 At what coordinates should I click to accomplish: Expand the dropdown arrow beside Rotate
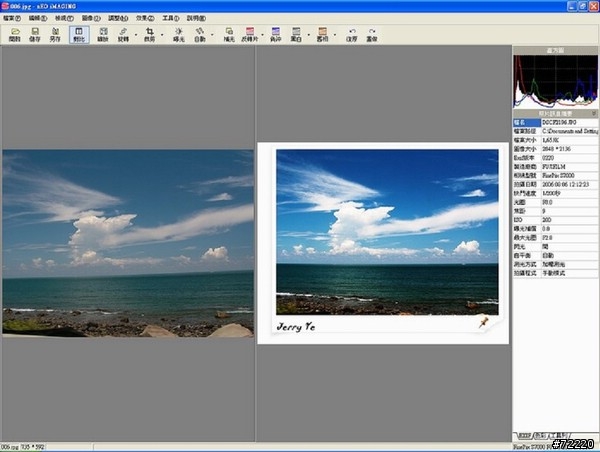[x=135, y=35]
